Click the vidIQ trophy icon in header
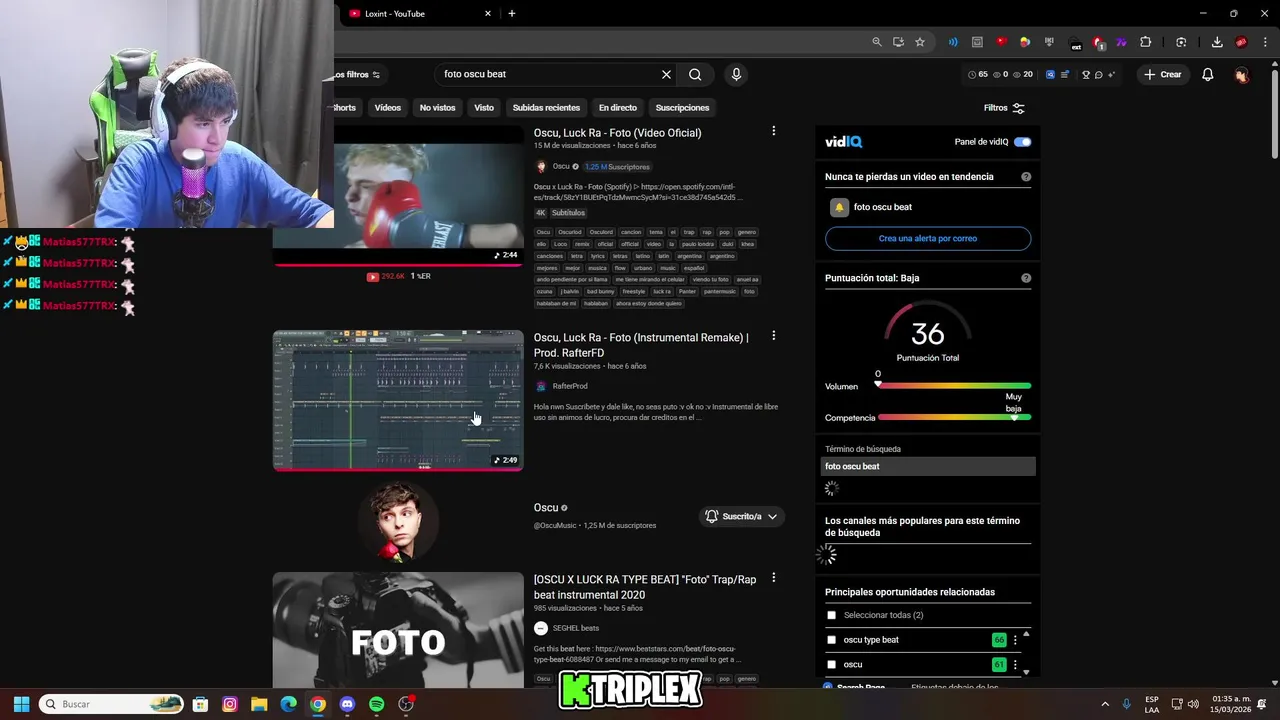The image size is (1280, 720). point(1086,75)
